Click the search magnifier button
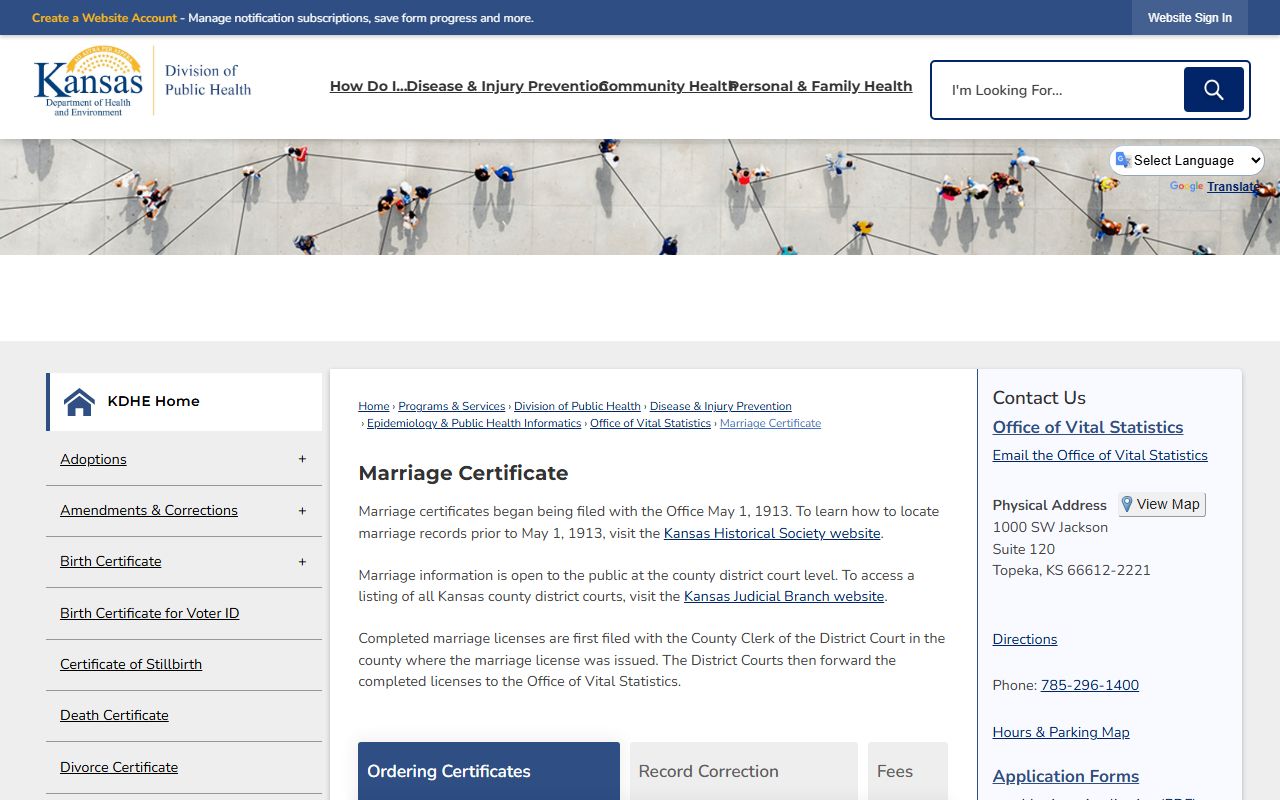The image size is (1280, 800). 1214,90
